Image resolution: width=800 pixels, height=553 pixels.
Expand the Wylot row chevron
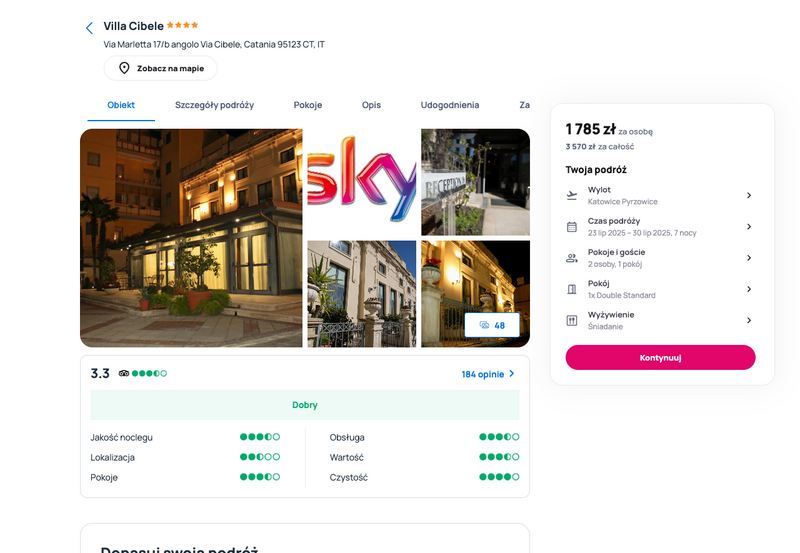(749, 195)
